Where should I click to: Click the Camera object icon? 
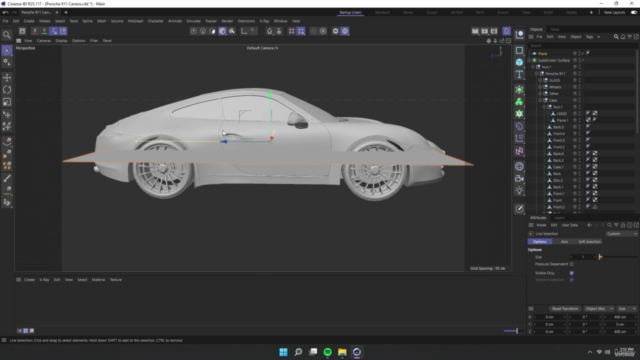pos(519,178)
